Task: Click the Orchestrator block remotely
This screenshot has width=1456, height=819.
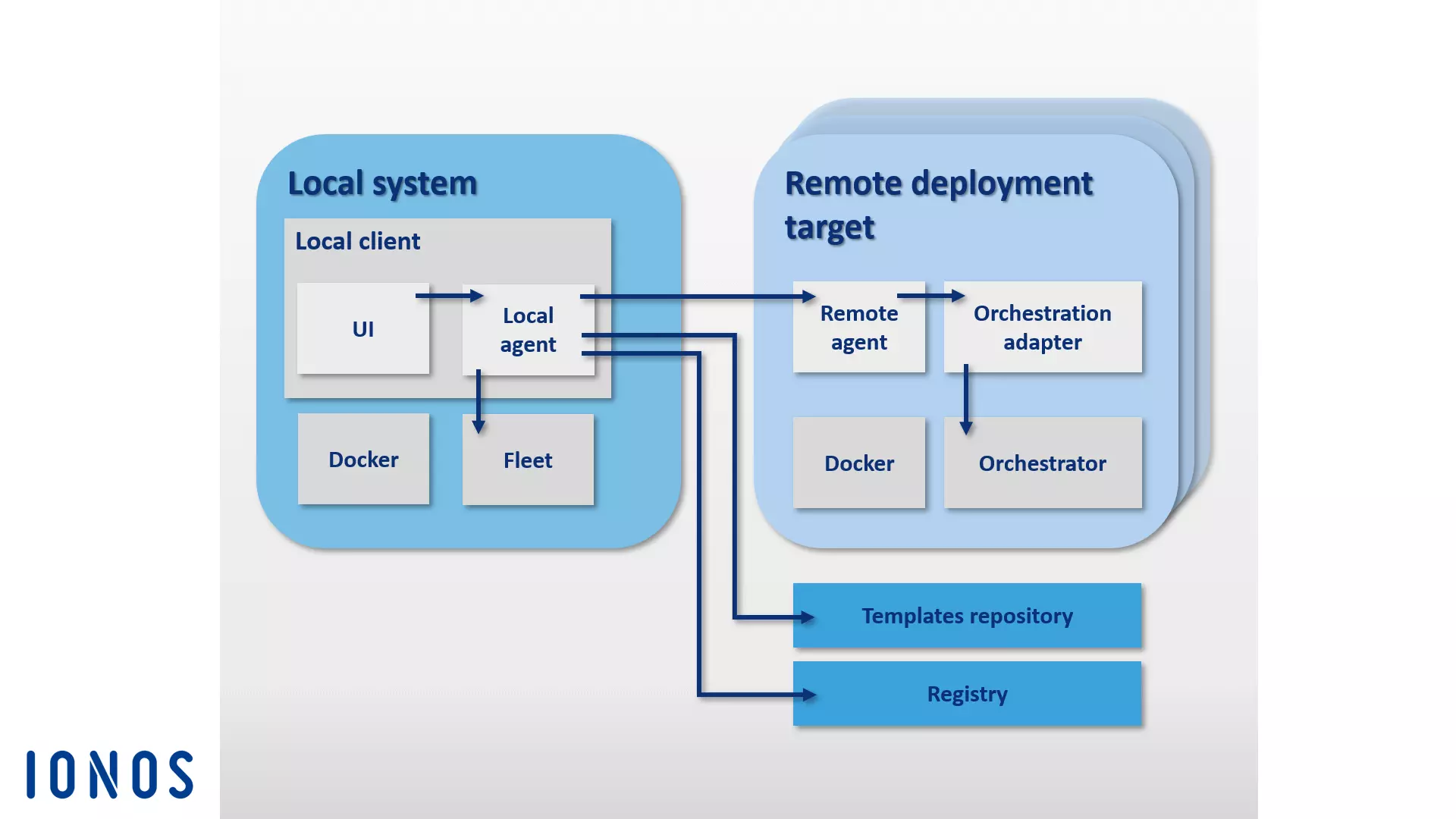Action: (1041, 463)
